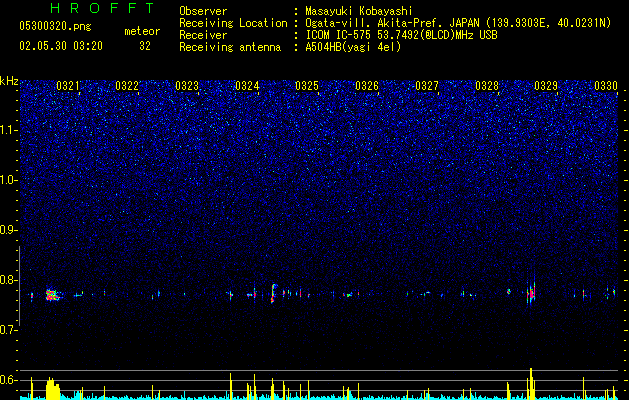Click the Receiver label
Screen dimensions: 629x400
tap(203, 35)
